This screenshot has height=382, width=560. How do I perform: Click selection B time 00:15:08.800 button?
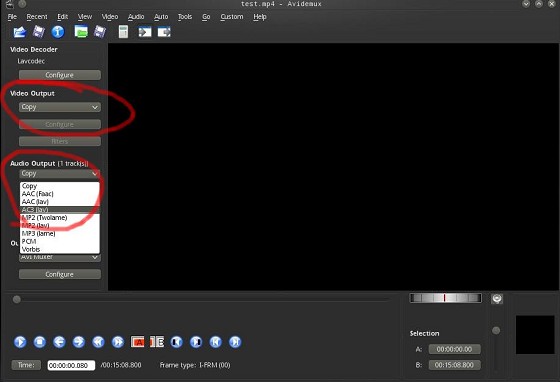(454, 365)
